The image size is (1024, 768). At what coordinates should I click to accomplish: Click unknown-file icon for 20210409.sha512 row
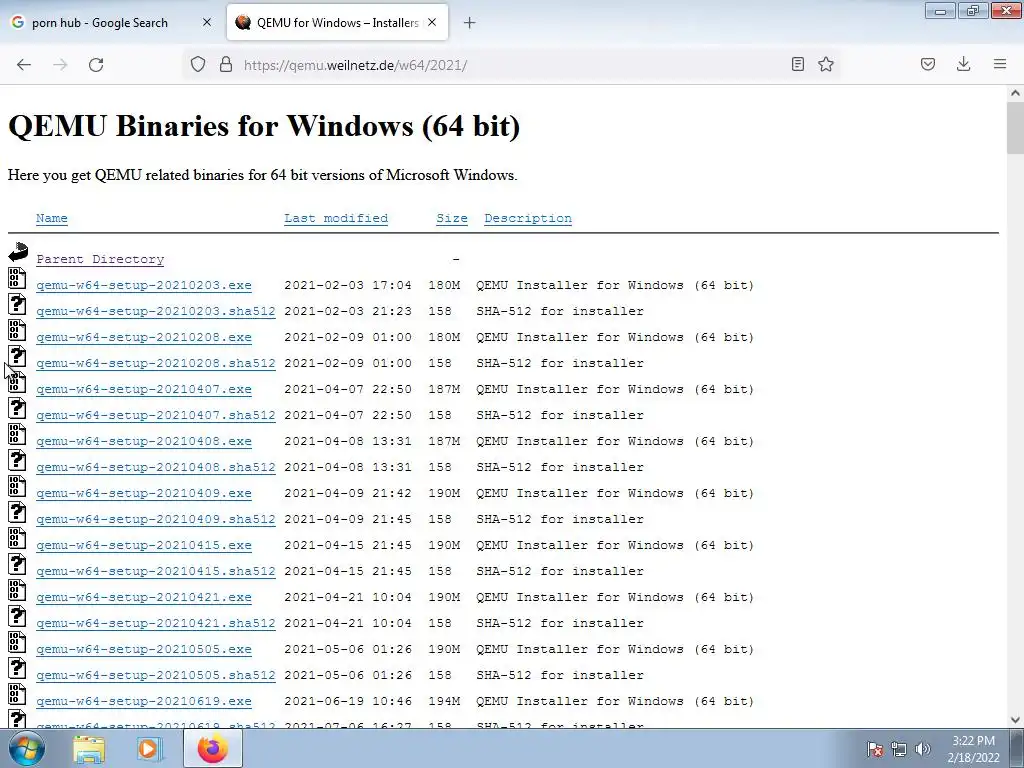[x=17, y=511]
